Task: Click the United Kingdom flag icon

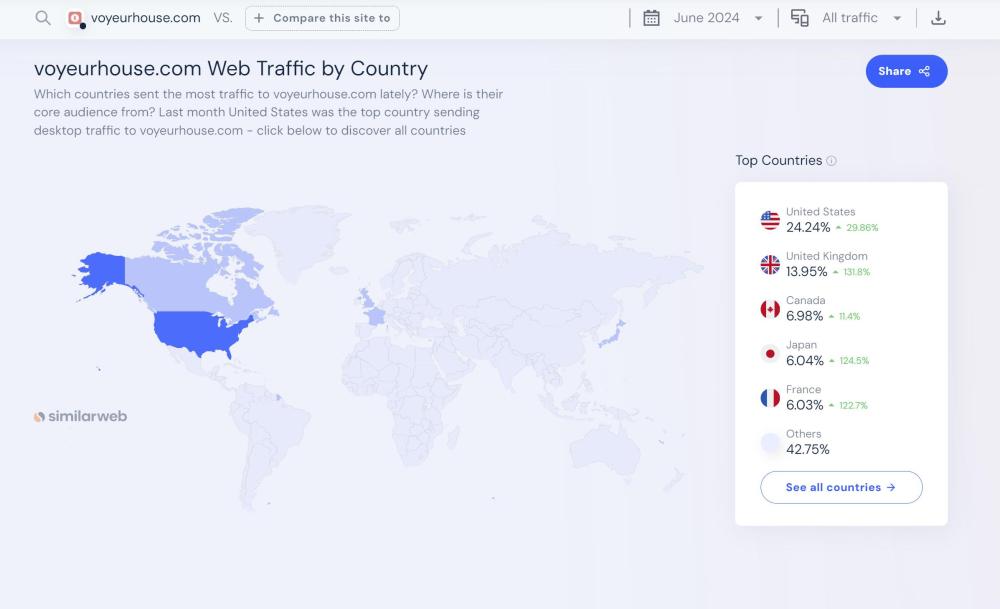Action: tap(770, 265)
